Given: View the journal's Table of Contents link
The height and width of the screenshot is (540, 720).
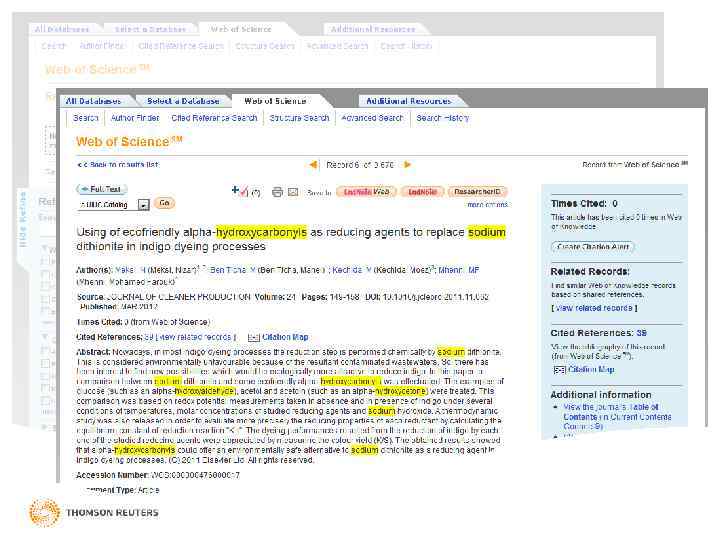Looking at the screenshot, I should tap(617, 417).
